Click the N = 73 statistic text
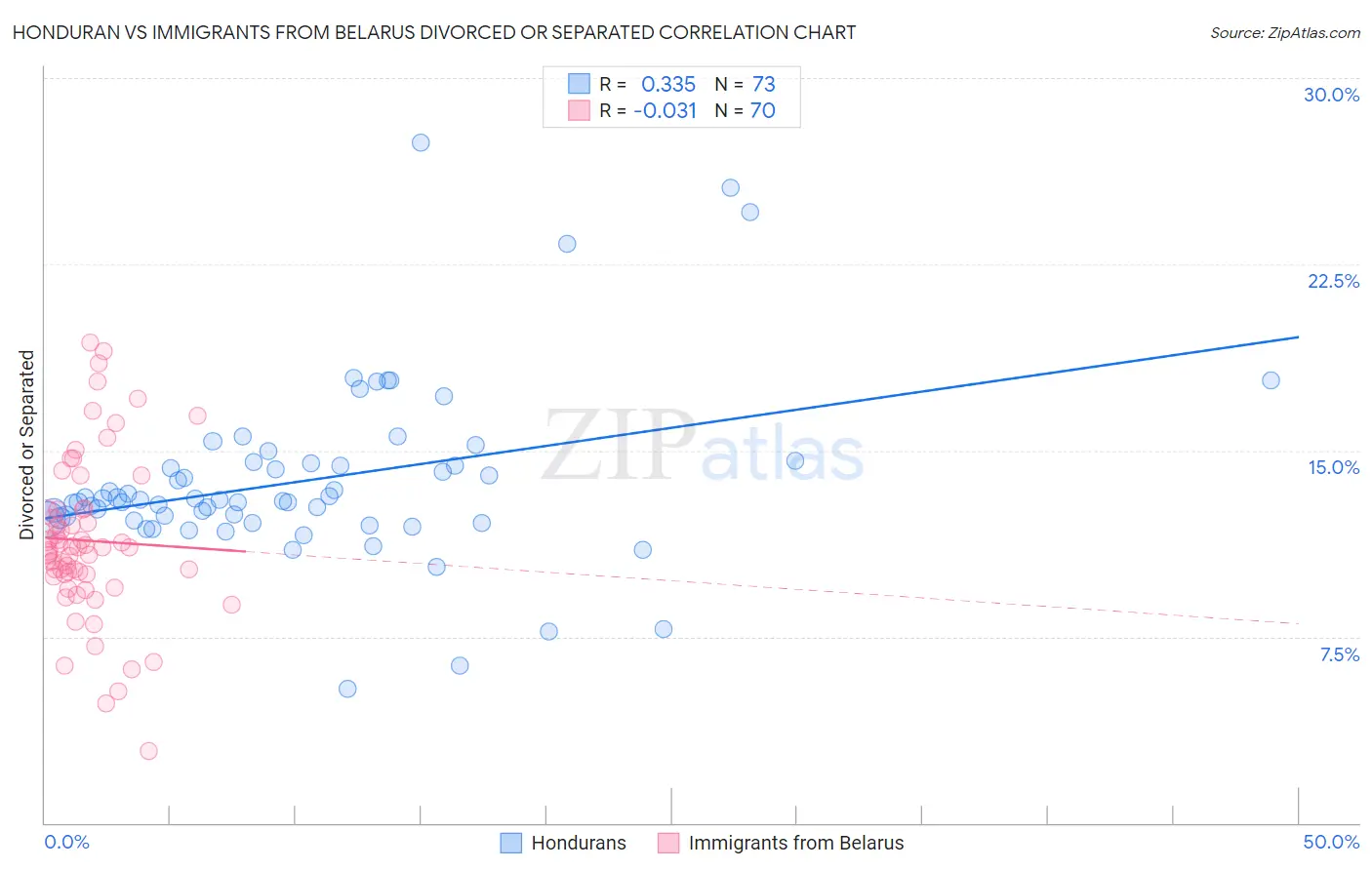This screenshot has height=870, width=1372. pyautogui.click(x=745, y=84)
